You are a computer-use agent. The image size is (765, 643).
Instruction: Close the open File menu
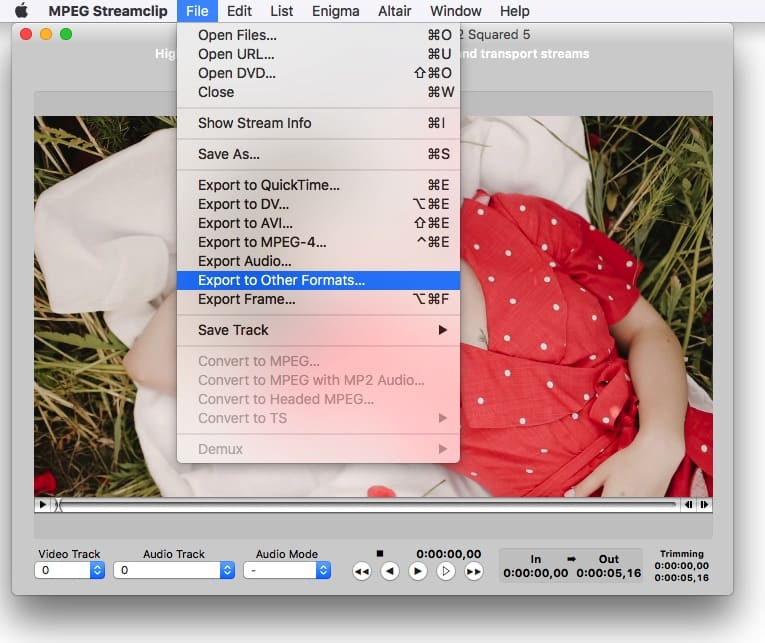[197, 11]
